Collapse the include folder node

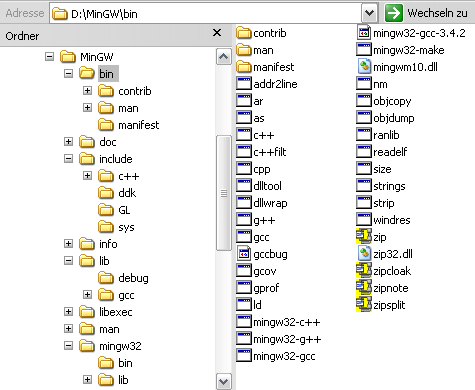pyautogui.click(x=68, y=158)
